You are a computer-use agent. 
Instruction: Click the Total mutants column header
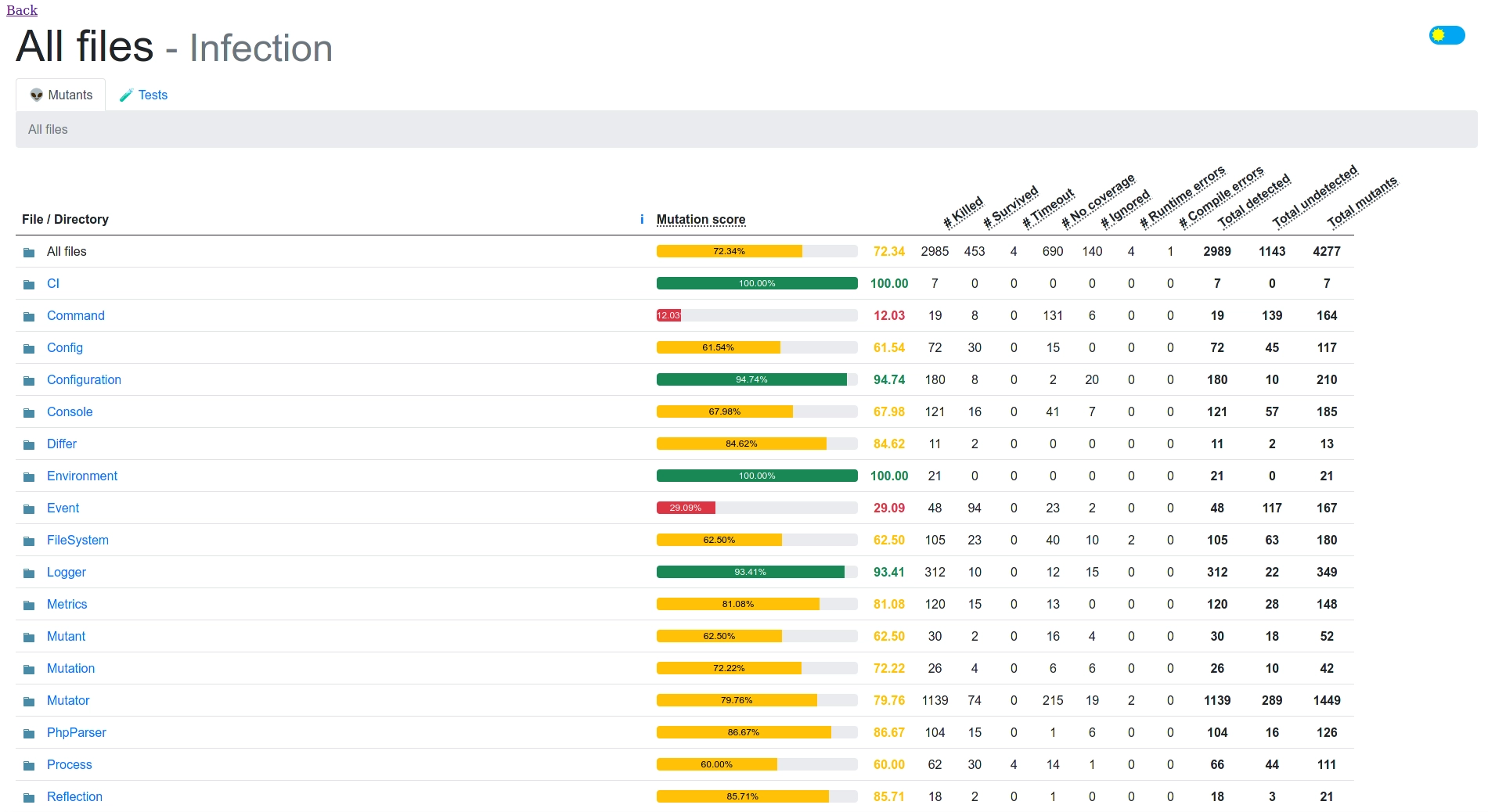point(1361,203)
